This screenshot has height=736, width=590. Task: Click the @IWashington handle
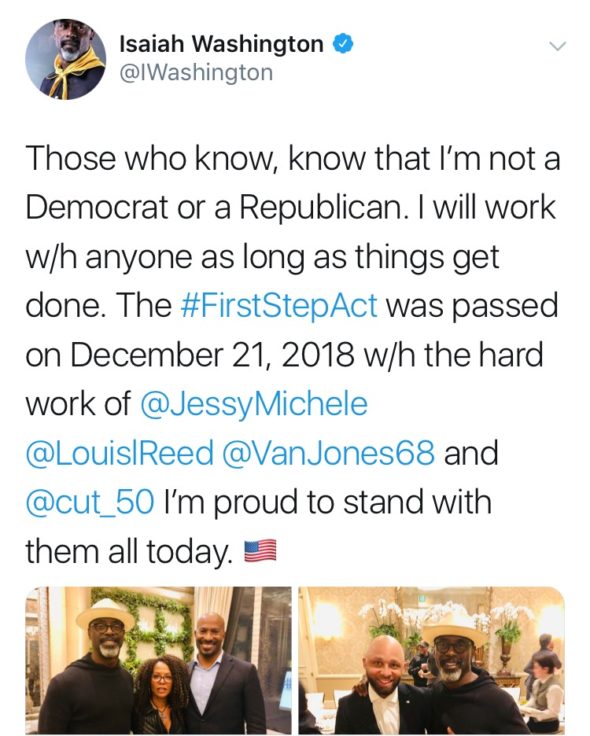[x=196, y=73]
